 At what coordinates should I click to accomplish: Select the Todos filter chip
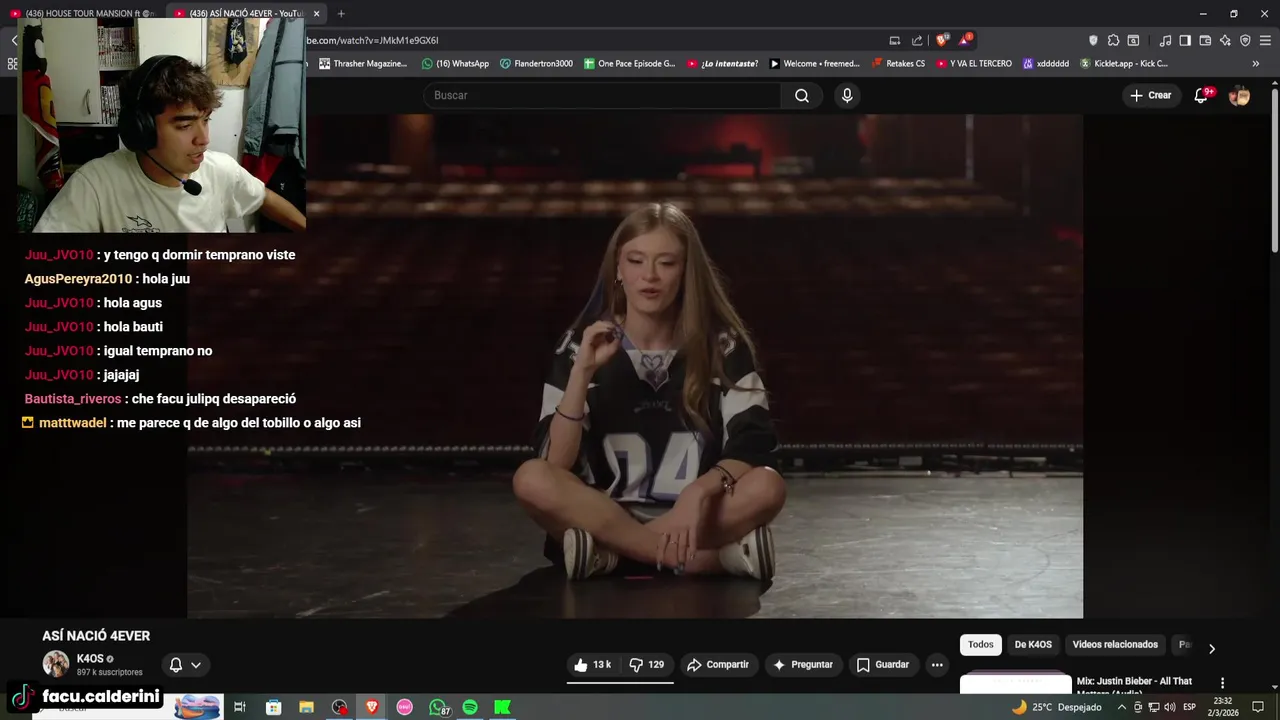click(980, 644)
